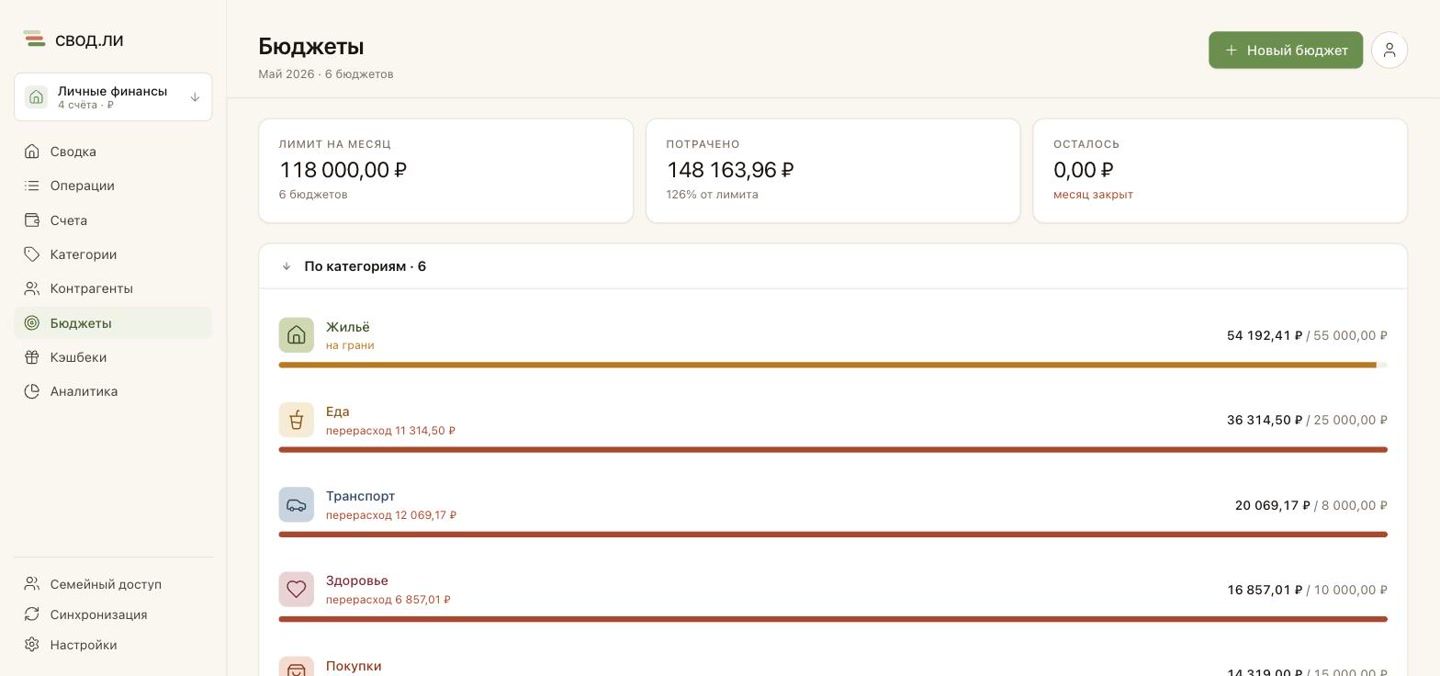Open the Личные финансы account switcher dropdown
This screenshot has height=676, width=1440.
pos(113,97)
